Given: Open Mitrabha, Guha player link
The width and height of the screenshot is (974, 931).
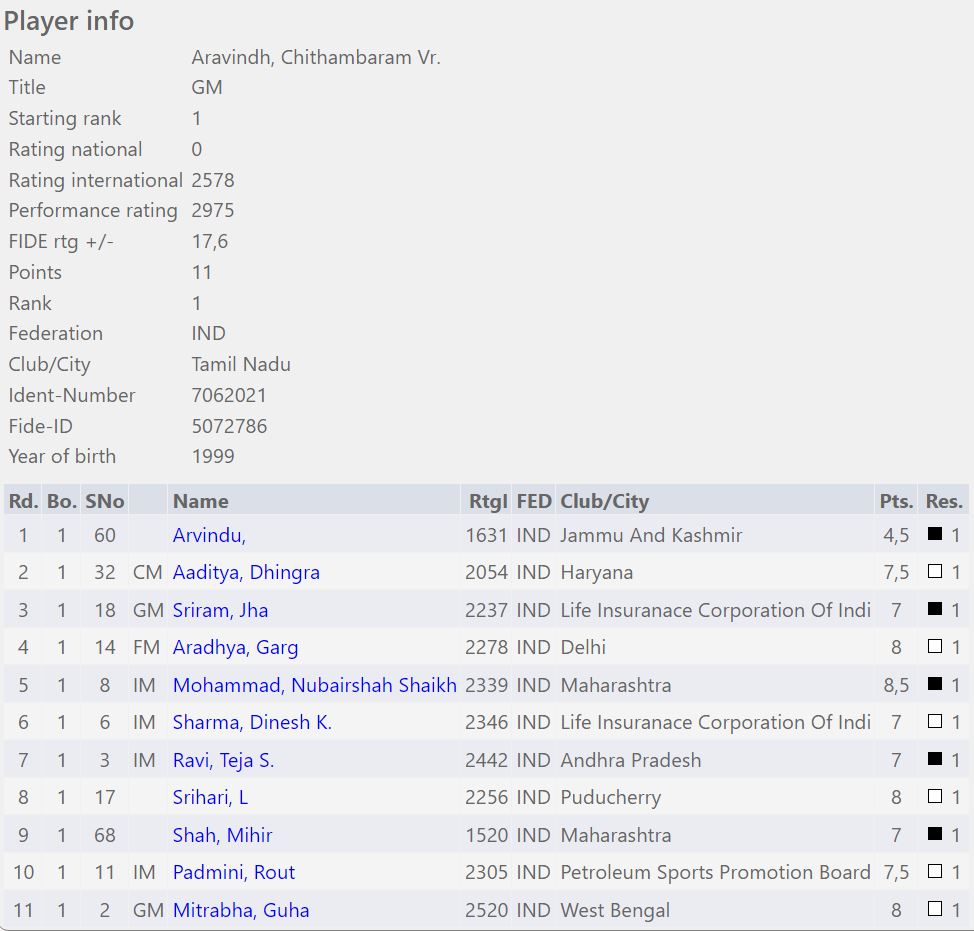Looking at the screenshot, I should pos(241,911).
